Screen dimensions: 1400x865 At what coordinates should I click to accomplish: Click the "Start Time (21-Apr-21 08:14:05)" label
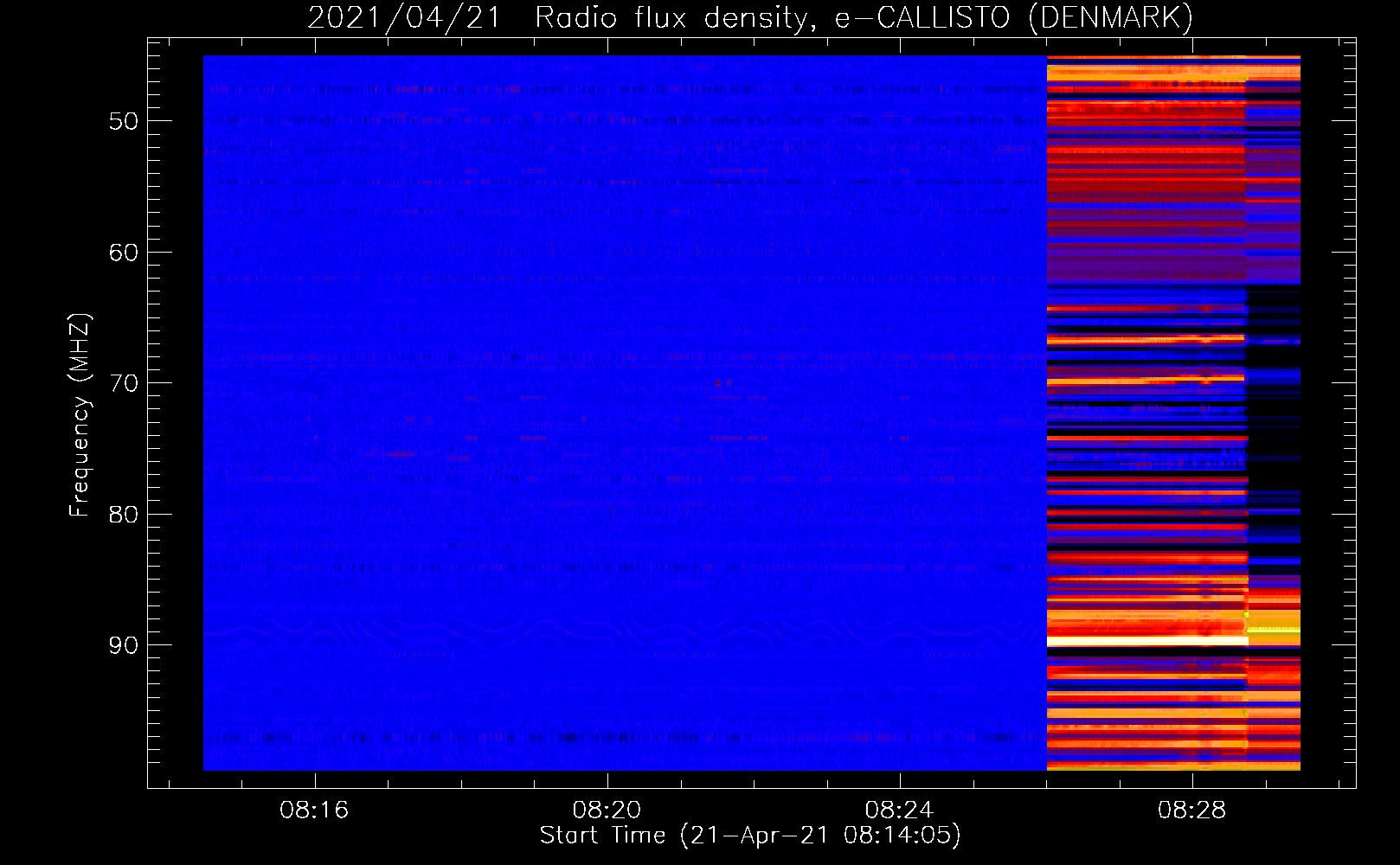[750, 836]
